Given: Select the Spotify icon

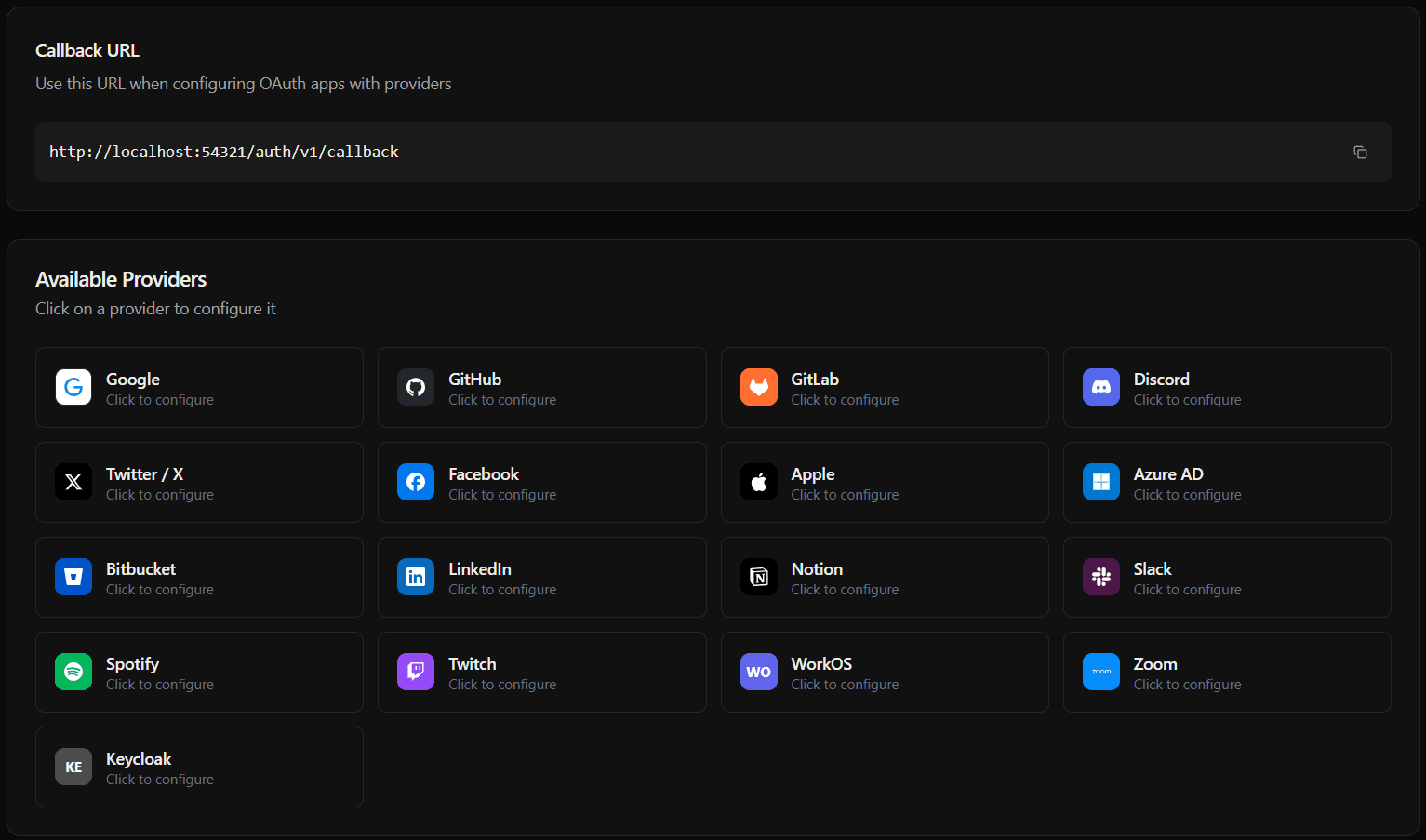Looking at the screenshot, I should click(x=73, y=672).
